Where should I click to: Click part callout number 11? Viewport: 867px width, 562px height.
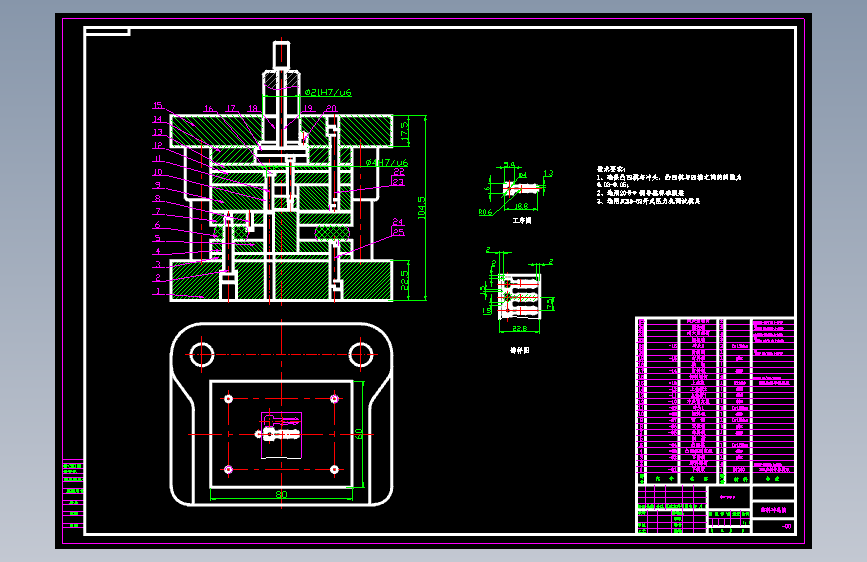coord(158,159)
